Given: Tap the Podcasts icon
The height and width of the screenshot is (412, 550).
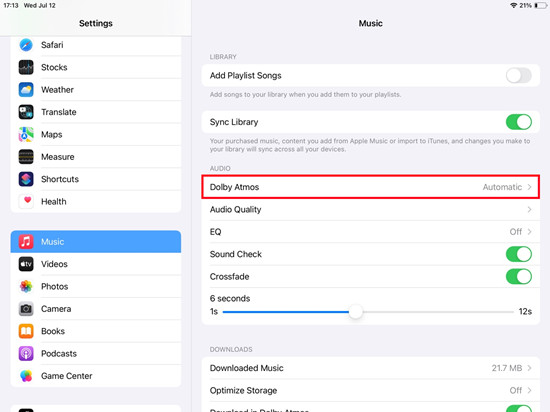Looking at the screenshot, I should coord(26,353).
